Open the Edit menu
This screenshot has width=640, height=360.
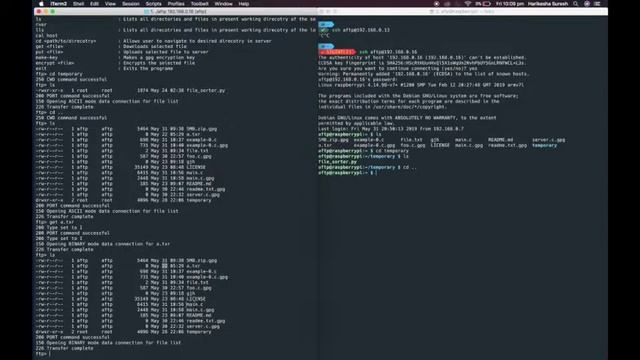click(x=95, y=4)
